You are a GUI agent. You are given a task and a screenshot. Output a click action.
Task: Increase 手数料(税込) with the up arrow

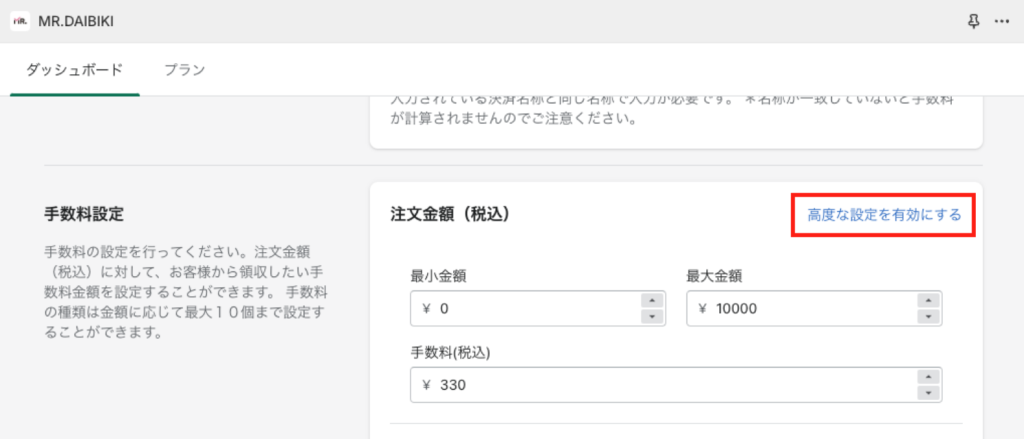[x=927, y=377]
